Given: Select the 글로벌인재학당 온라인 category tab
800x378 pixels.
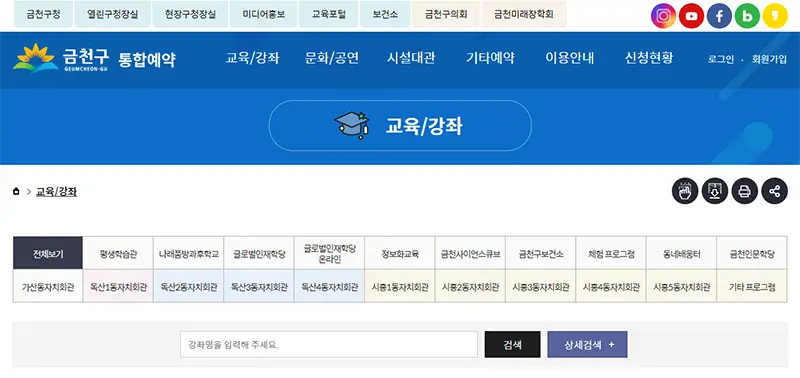Looking at the screenshot, I should tap(330, 253).
